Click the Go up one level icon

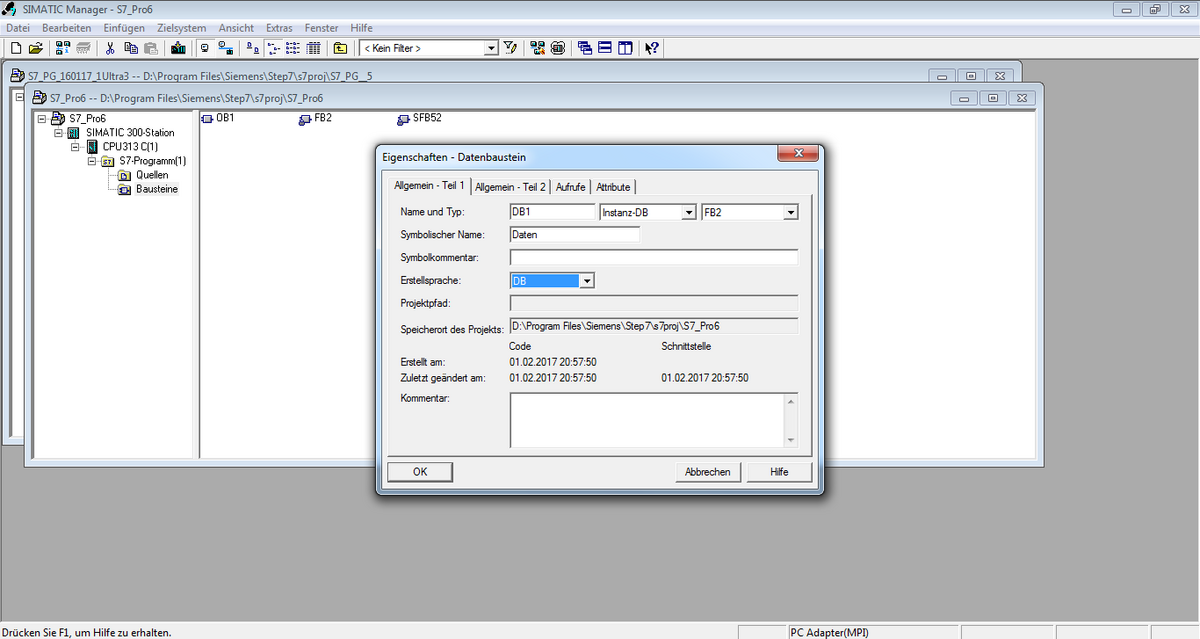[341, 48]
